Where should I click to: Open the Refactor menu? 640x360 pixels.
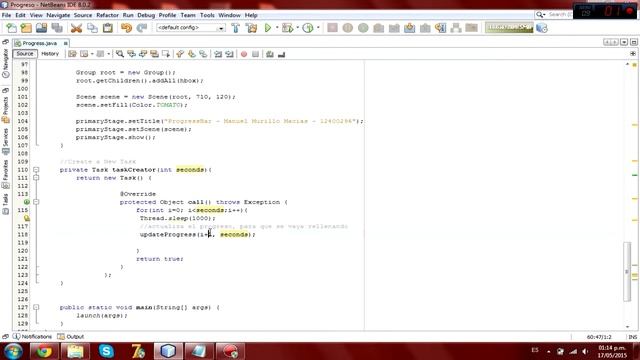point(107,15)
